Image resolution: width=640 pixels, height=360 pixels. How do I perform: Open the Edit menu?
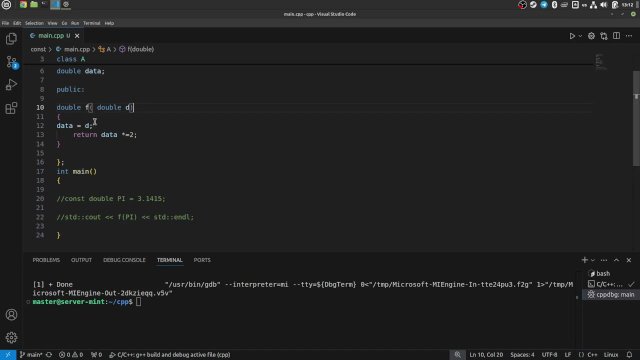17,23
